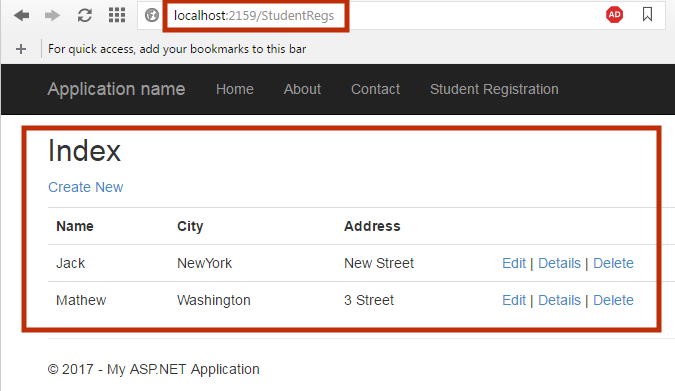
Task: Select the Jack name cell
Action: pyautogui.click(x=71, y=263)
